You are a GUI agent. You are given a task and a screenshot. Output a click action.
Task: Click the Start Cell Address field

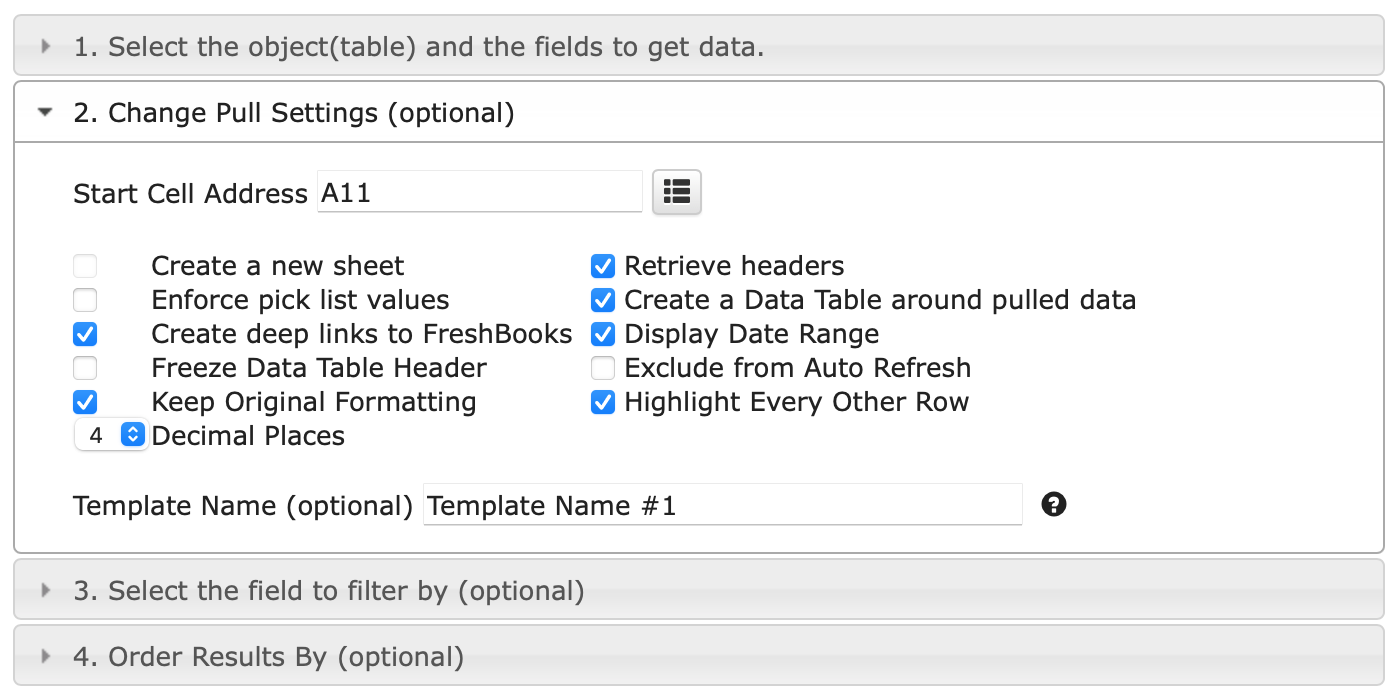coord(480,192)
